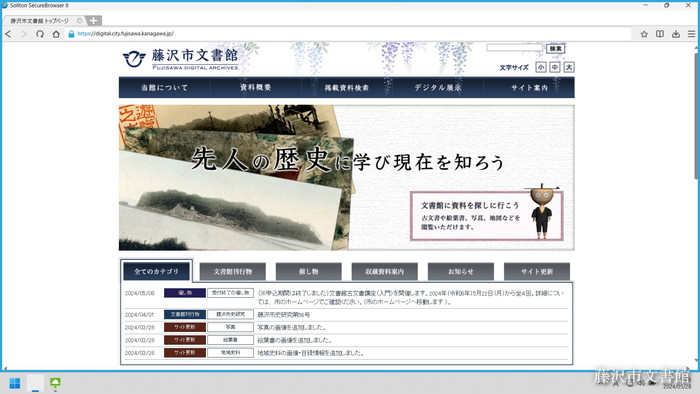700x394 pixels.
Task: Open the 当館について navigation menu
Action: [x=164, y=87]
